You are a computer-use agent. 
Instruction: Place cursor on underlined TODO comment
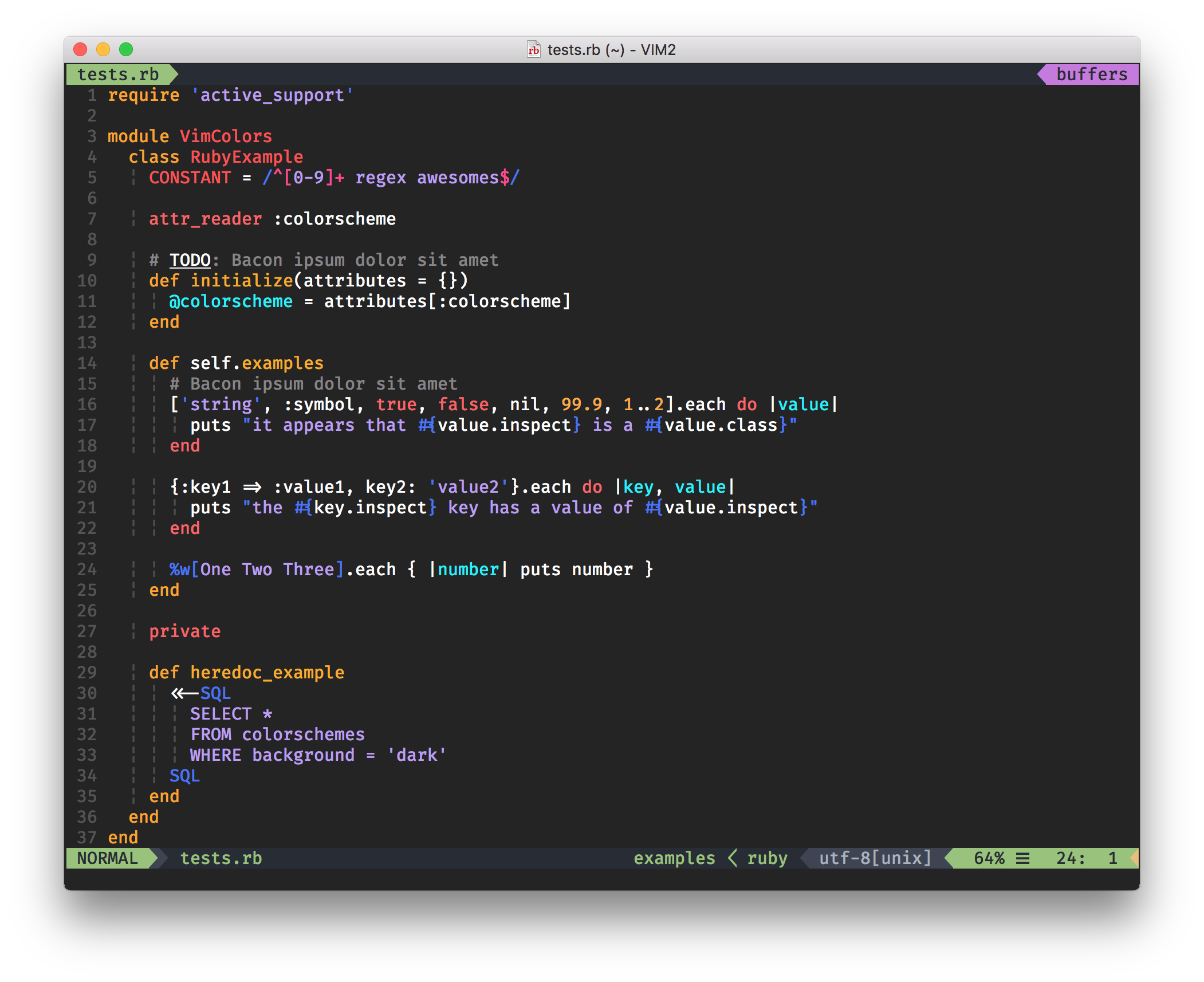190,260
